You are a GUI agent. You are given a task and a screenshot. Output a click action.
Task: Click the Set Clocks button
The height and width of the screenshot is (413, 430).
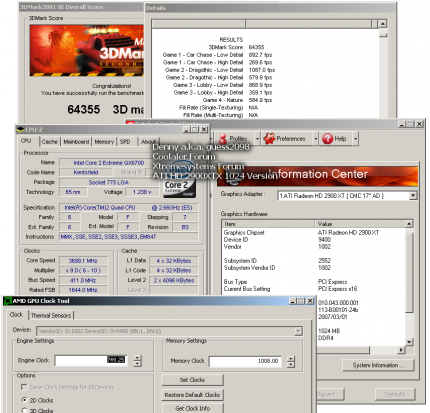pyautogui.click(x=192, y=380)
